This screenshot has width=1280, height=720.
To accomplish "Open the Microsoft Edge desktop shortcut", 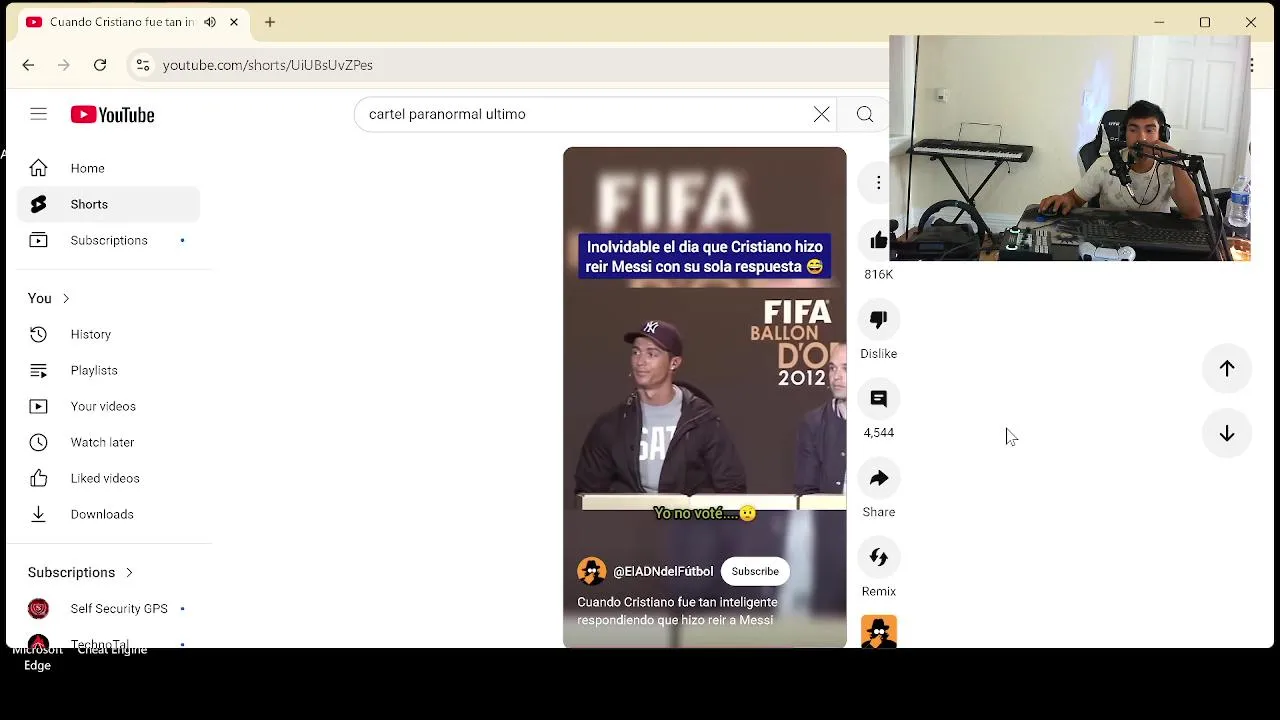I will [x=37, y=655].
